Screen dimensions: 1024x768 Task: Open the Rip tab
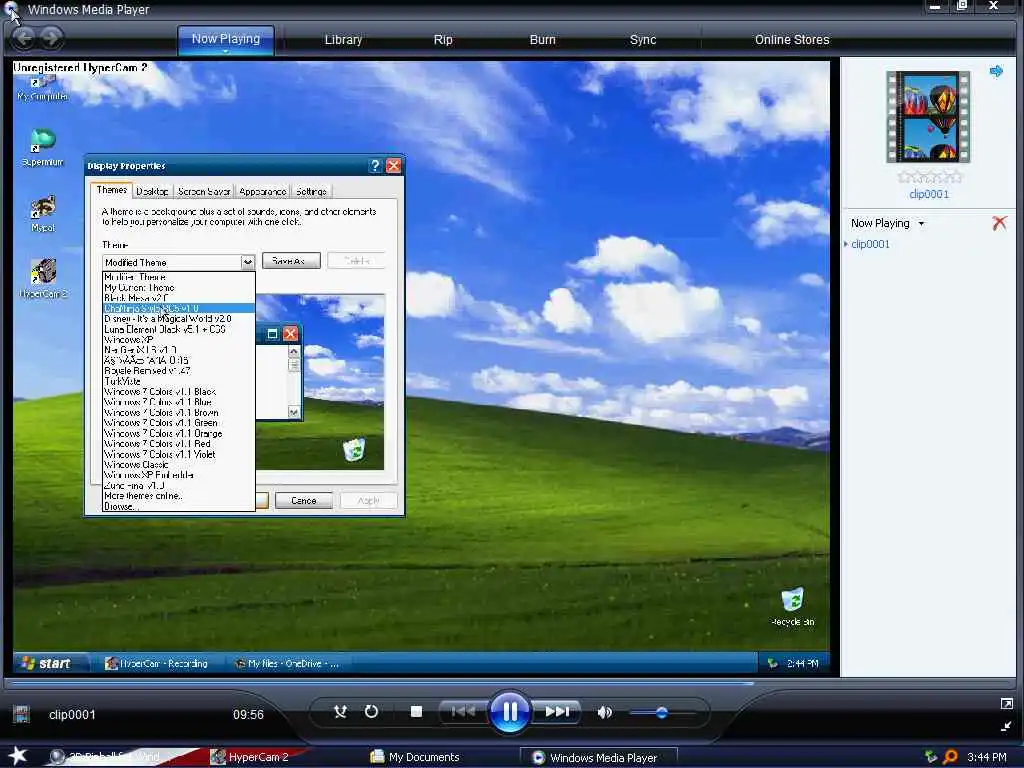pos(443,39)
